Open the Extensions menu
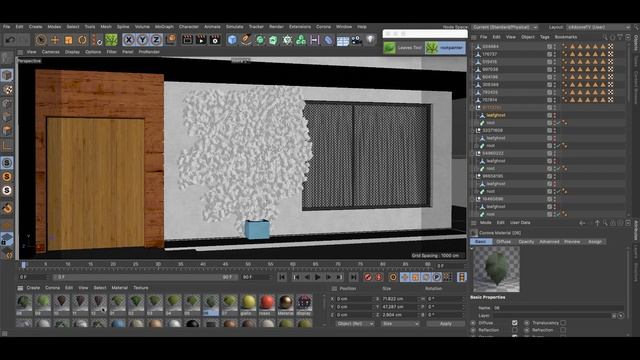 coord(300,27)
